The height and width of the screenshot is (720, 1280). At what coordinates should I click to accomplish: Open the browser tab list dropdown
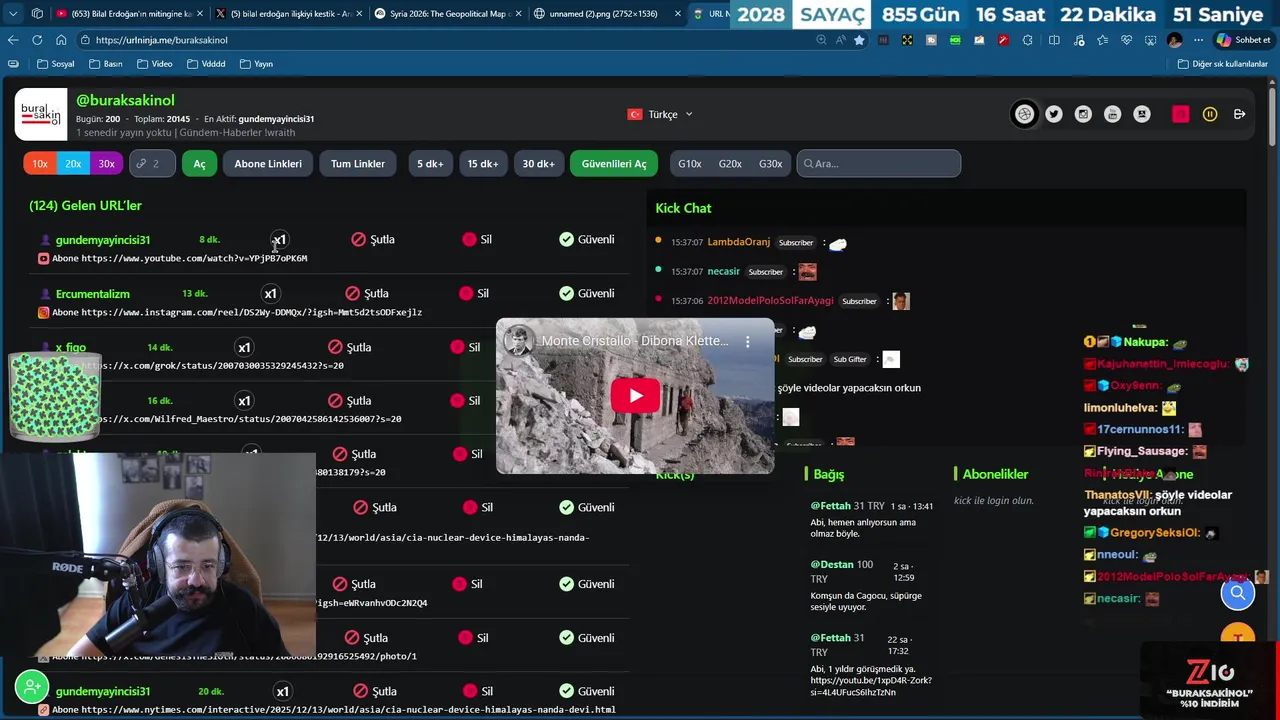[x=13, y=13]
